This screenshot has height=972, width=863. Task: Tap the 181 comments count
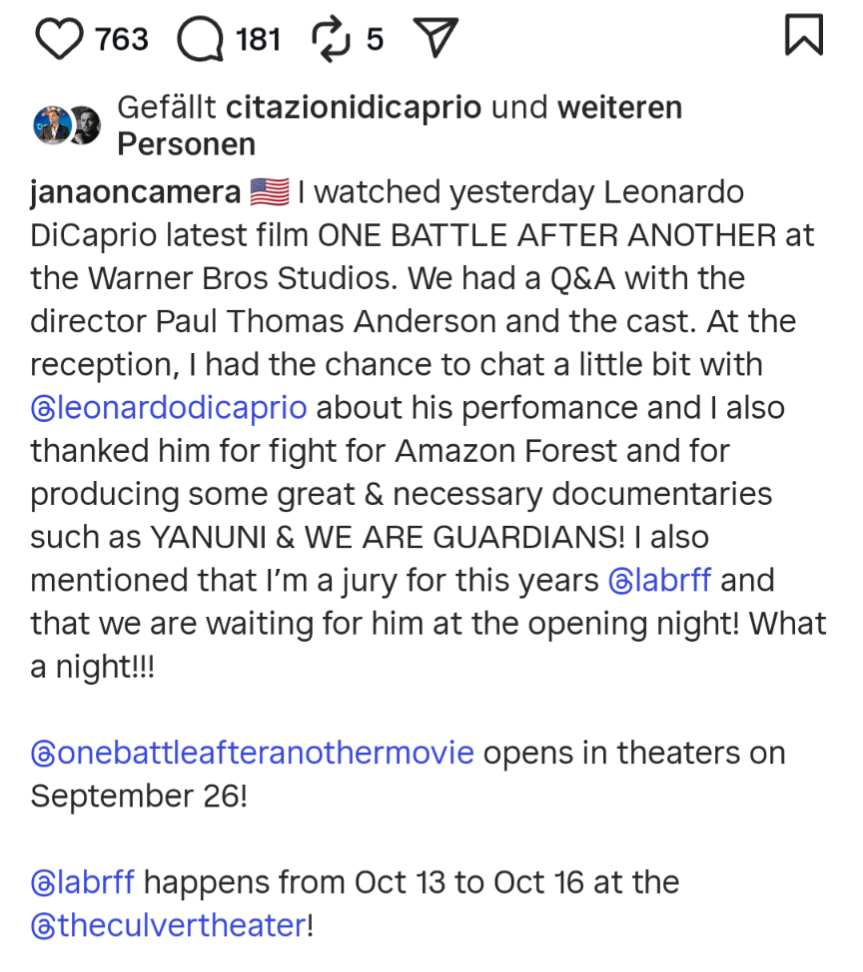point(258,39)
